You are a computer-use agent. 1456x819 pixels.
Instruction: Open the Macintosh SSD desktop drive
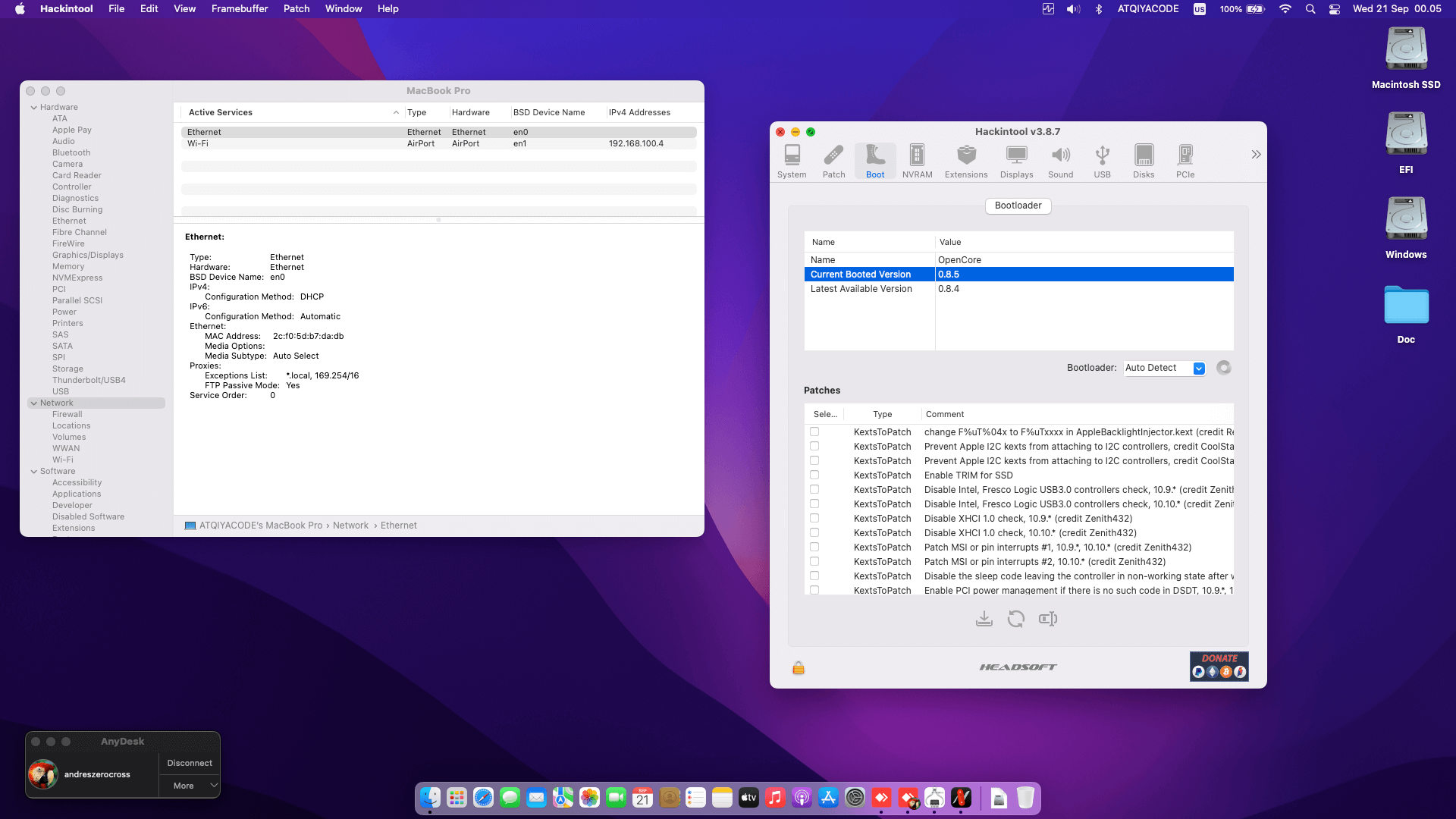[1406, 58]
